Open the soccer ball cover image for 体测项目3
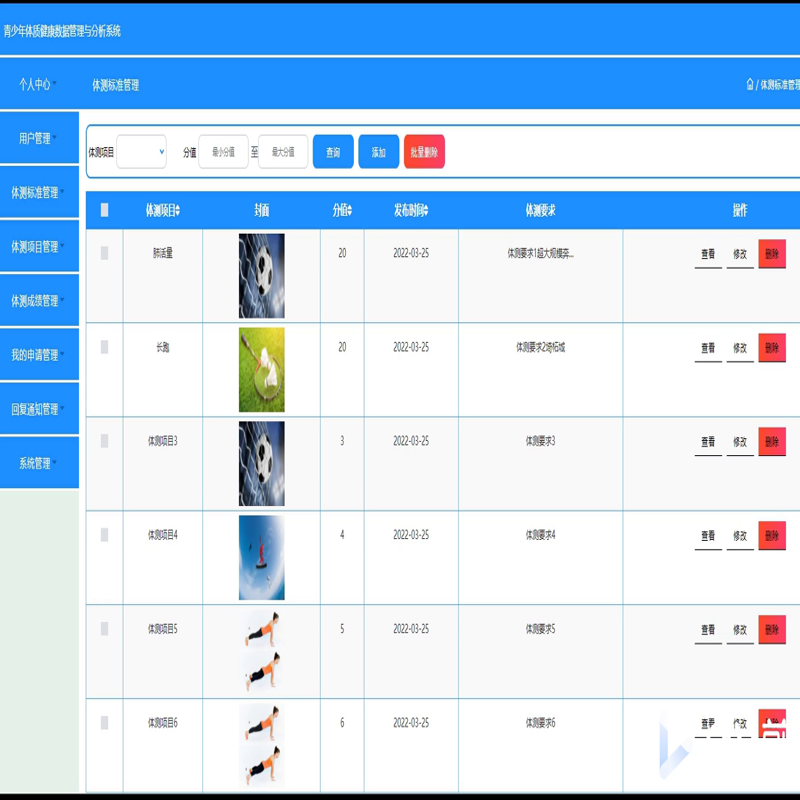 click(262, 464)
